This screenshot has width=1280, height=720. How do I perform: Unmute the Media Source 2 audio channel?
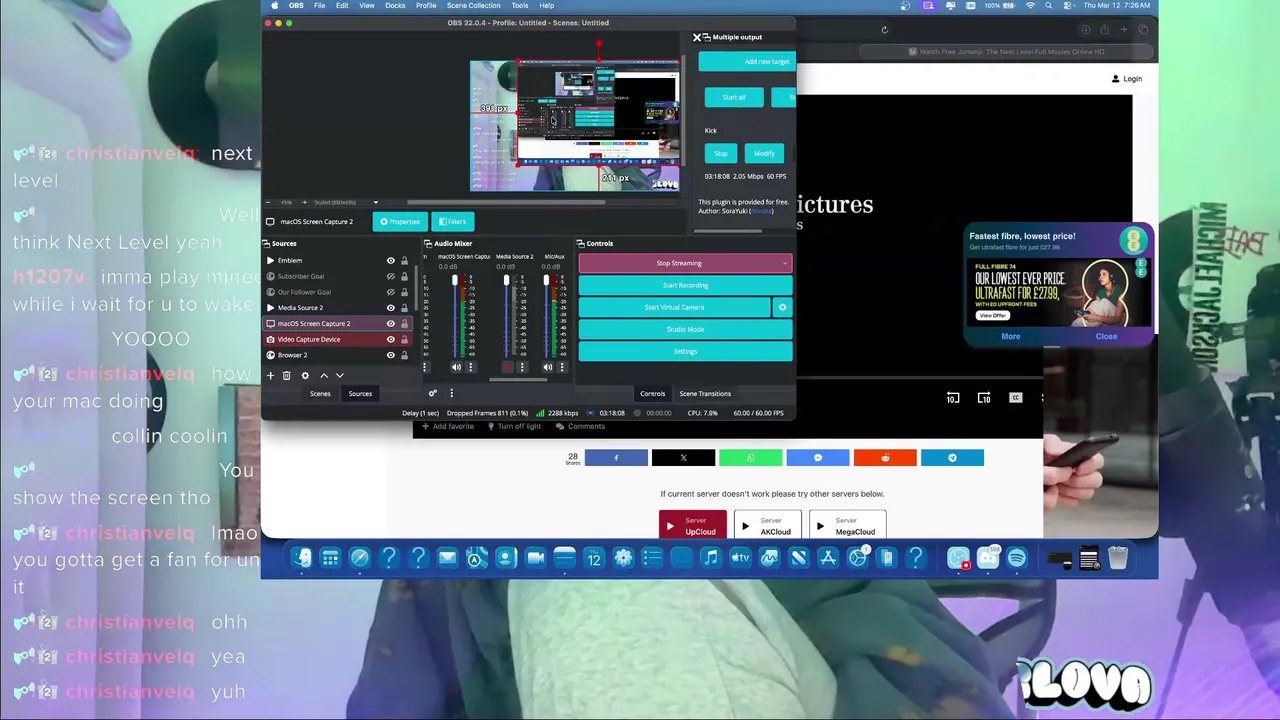click(x=508, y=367)
